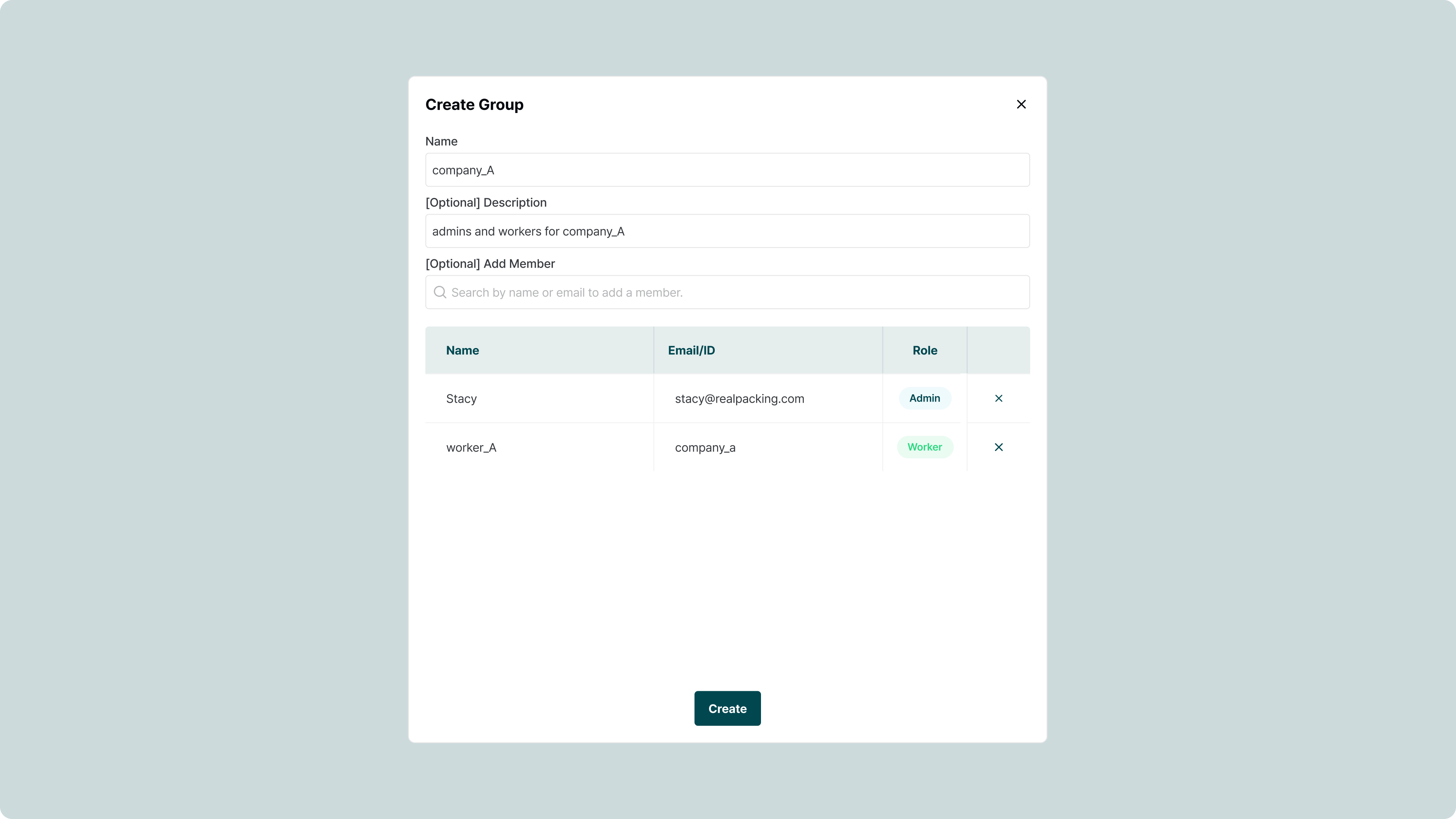Image resolution: width=1456 pixels, height=819 pixels.
Task: Click the Create Group title
Action: tap(474, 105)
